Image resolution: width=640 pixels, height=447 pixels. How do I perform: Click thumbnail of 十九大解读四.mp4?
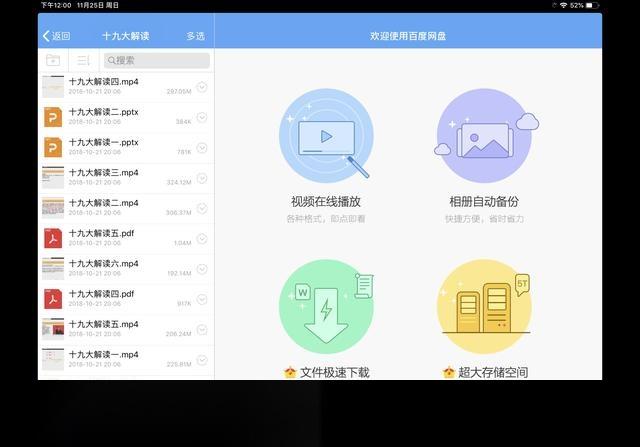coord(53,87)
